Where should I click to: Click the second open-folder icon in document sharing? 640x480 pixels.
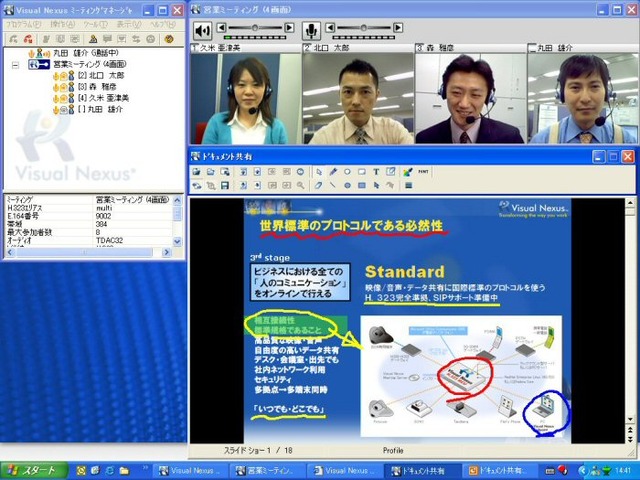[211, 172]
